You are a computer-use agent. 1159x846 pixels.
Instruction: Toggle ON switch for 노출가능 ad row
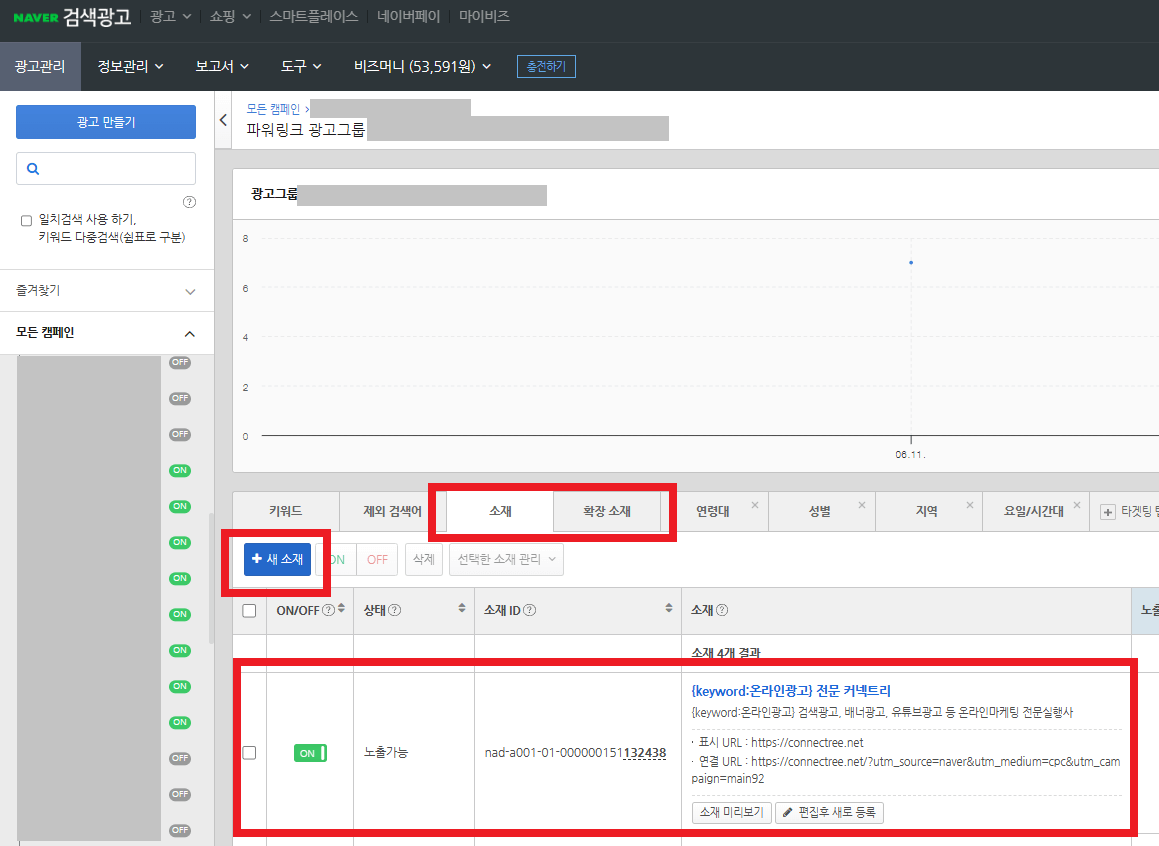tap(310, 753)
